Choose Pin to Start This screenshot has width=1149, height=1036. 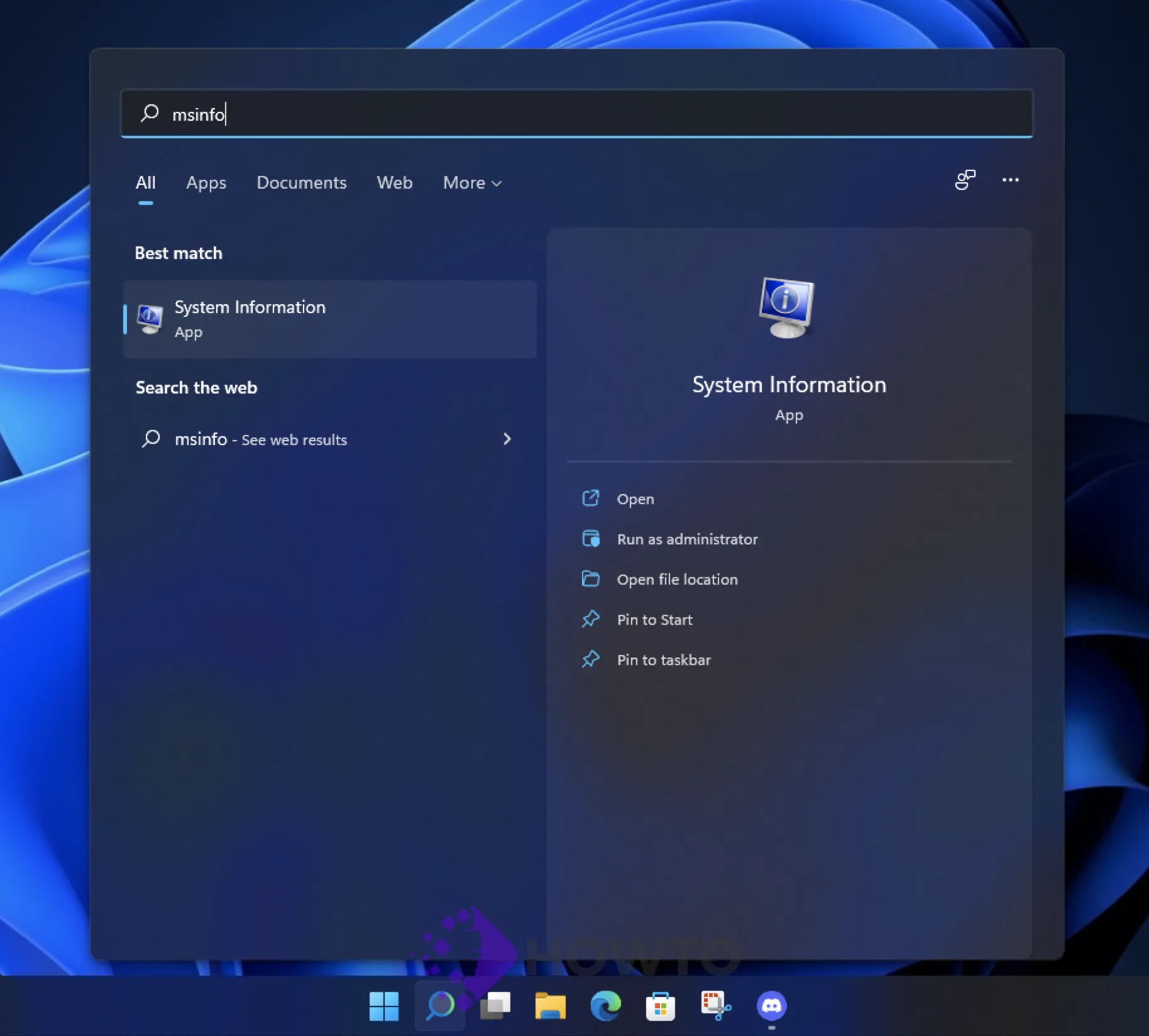[x=654, y=620]
